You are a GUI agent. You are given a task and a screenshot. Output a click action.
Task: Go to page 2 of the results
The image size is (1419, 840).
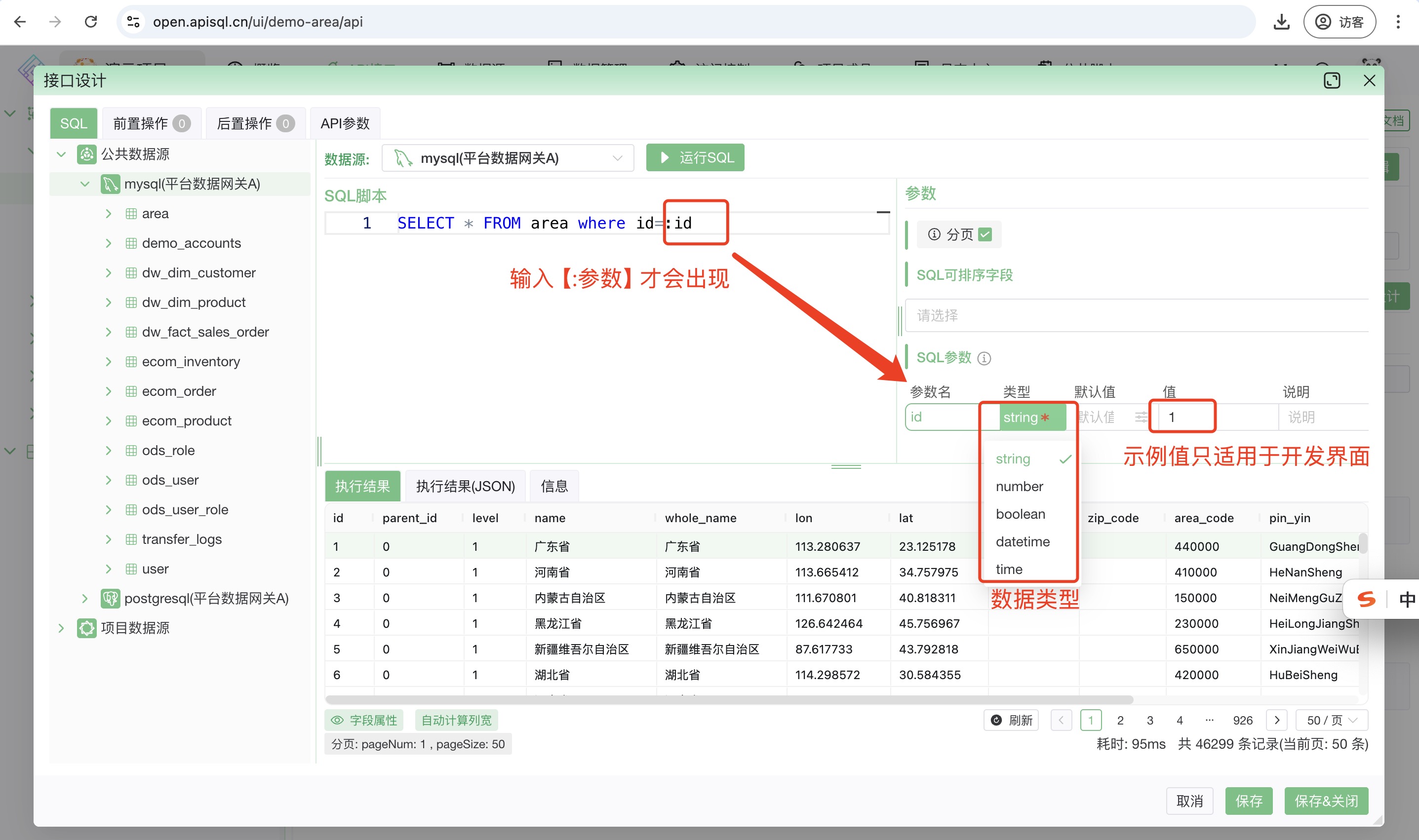[1121, 720]
